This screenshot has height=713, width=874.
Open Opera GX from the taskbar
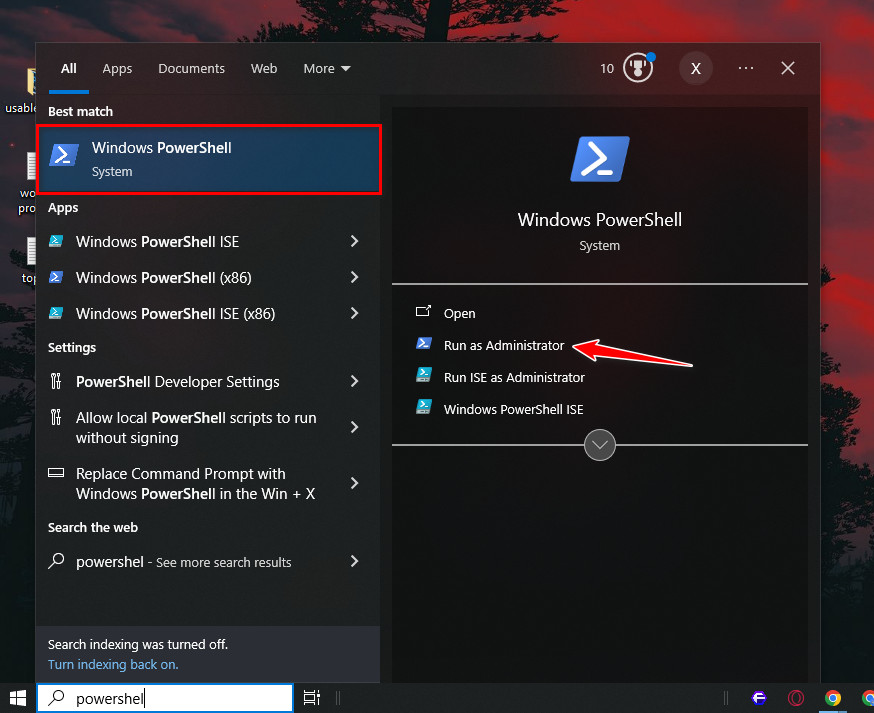[759, 697]
